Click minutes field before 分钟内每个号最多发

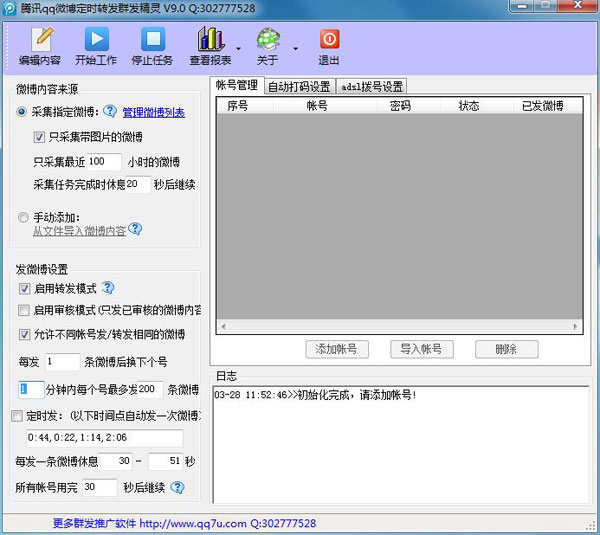(31, 390)
